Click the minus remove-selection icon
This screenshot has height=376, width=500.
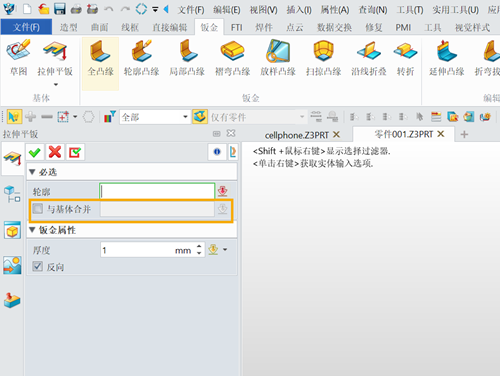tap(47, 117)
